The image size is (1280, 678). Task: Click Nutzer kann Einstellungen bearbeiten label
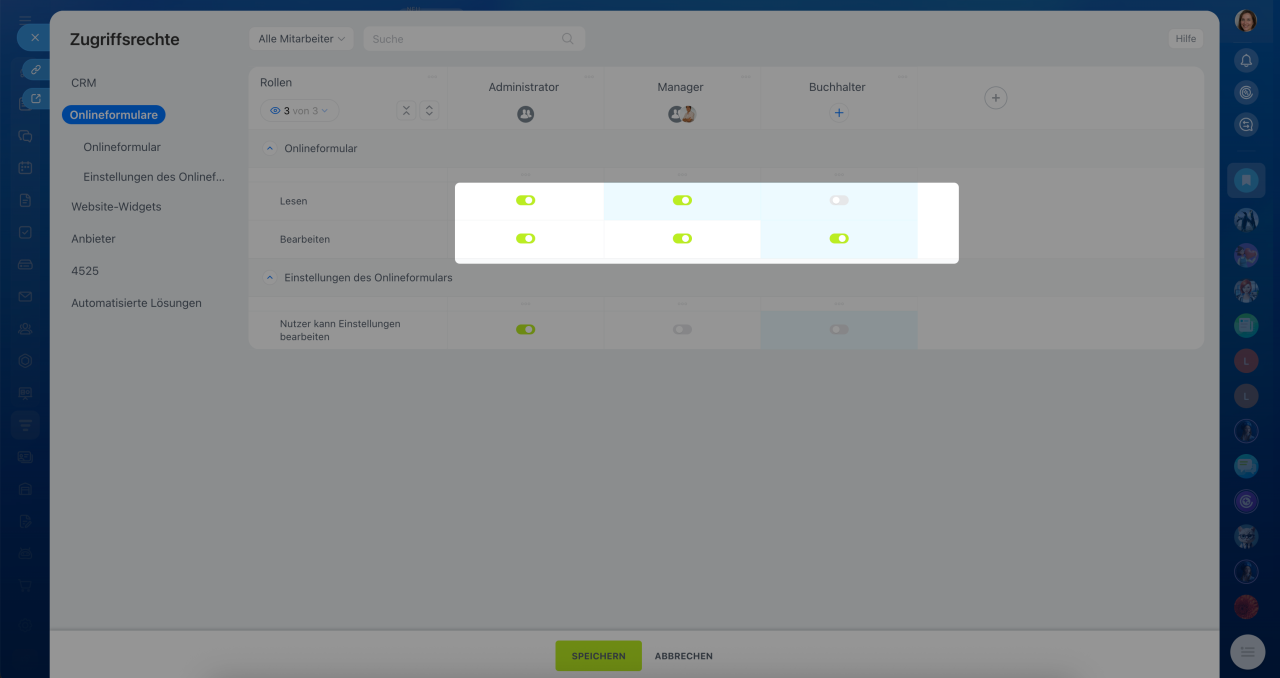click(x=340, y=330)
